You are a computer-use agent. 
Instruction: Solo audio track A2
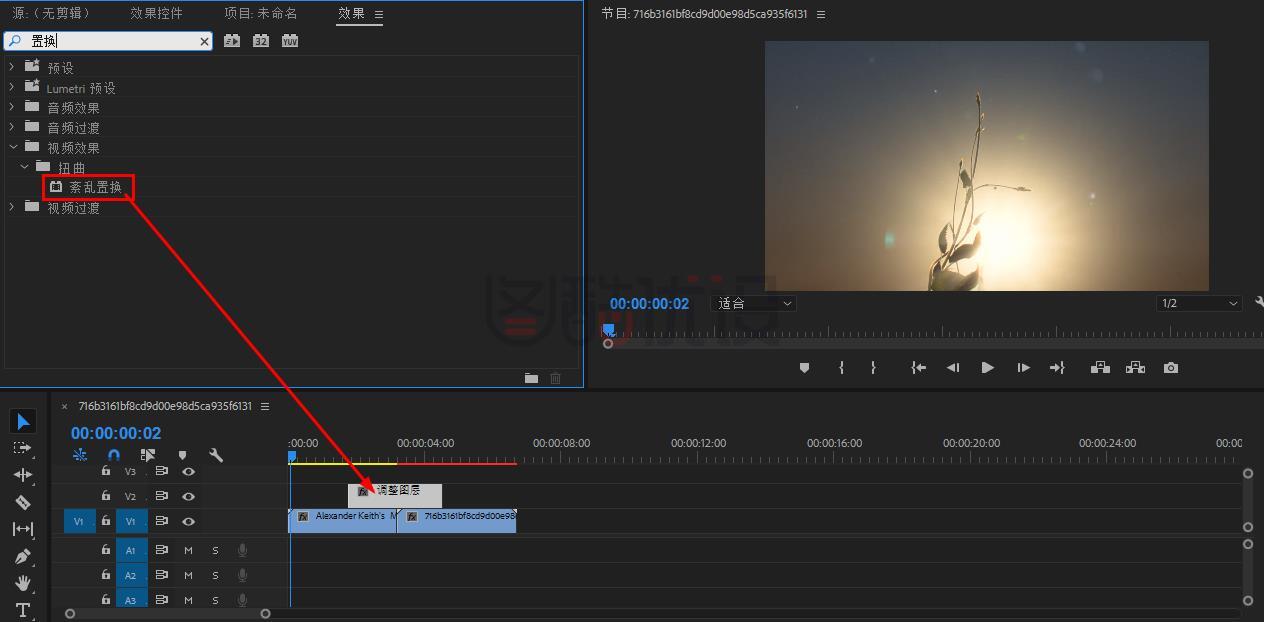coord(215,575)
